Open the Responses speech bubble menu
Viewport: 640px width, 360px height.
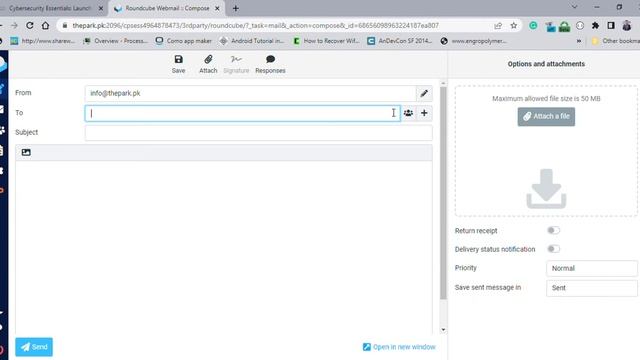pyautogui.click(x=270, y=64)
